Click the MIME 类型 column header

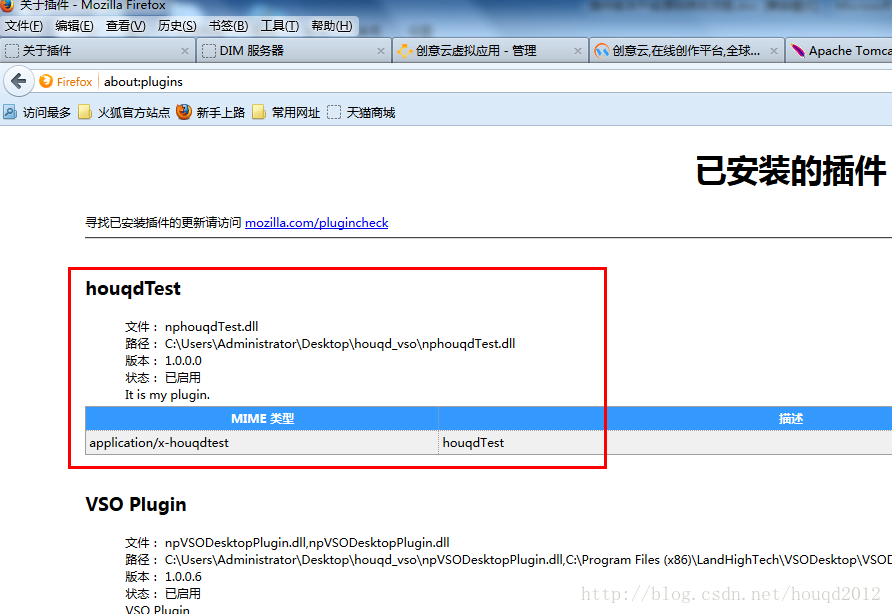[x=262, y=419]
